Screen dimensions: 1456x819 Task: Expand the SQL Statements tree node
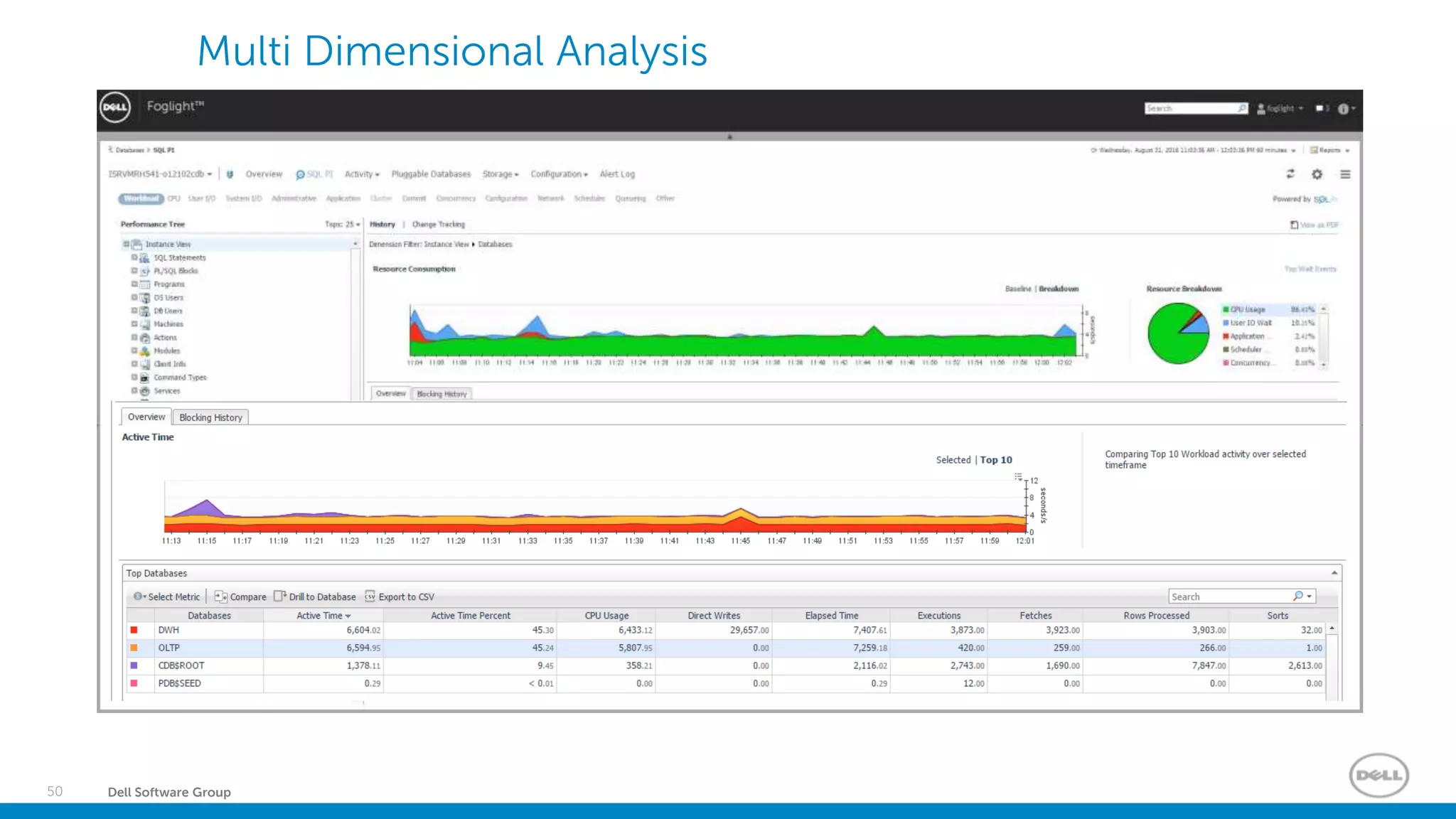[134, 257]
